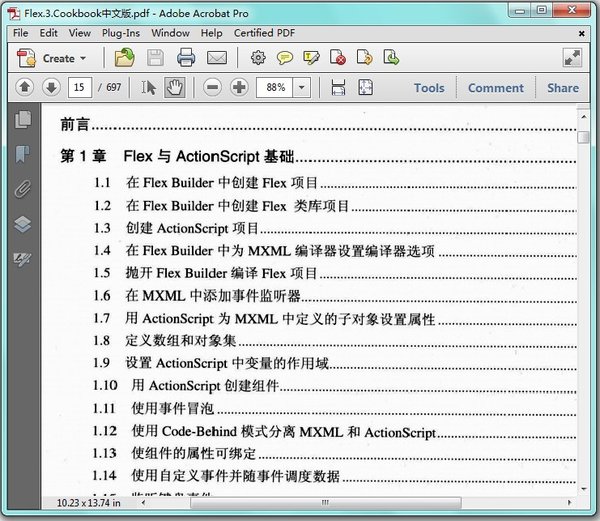
Task: Open the Plug-Ins menu
Action: pos(121,34)
